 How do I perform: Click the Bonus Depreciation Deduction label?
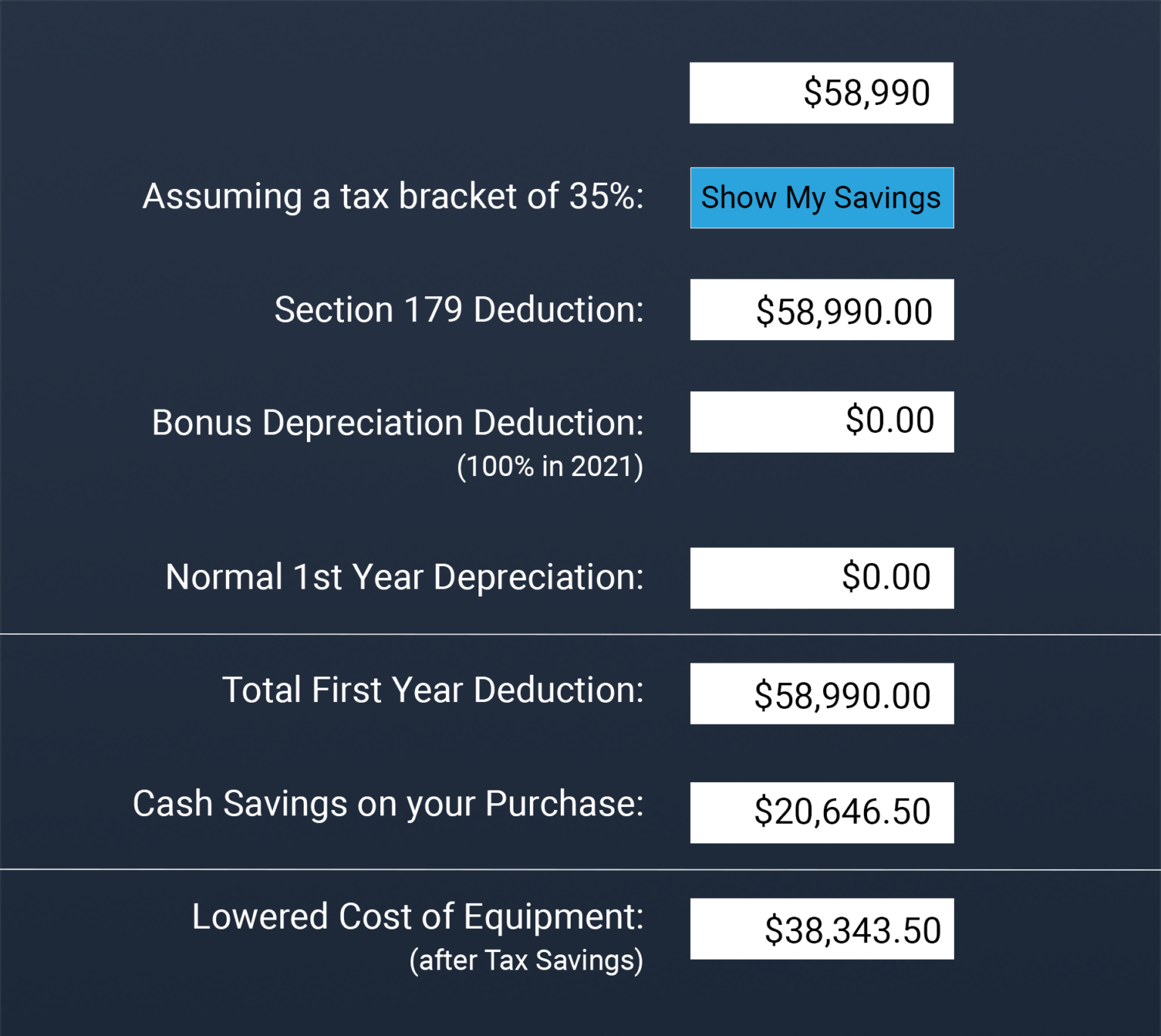[398, 422]
